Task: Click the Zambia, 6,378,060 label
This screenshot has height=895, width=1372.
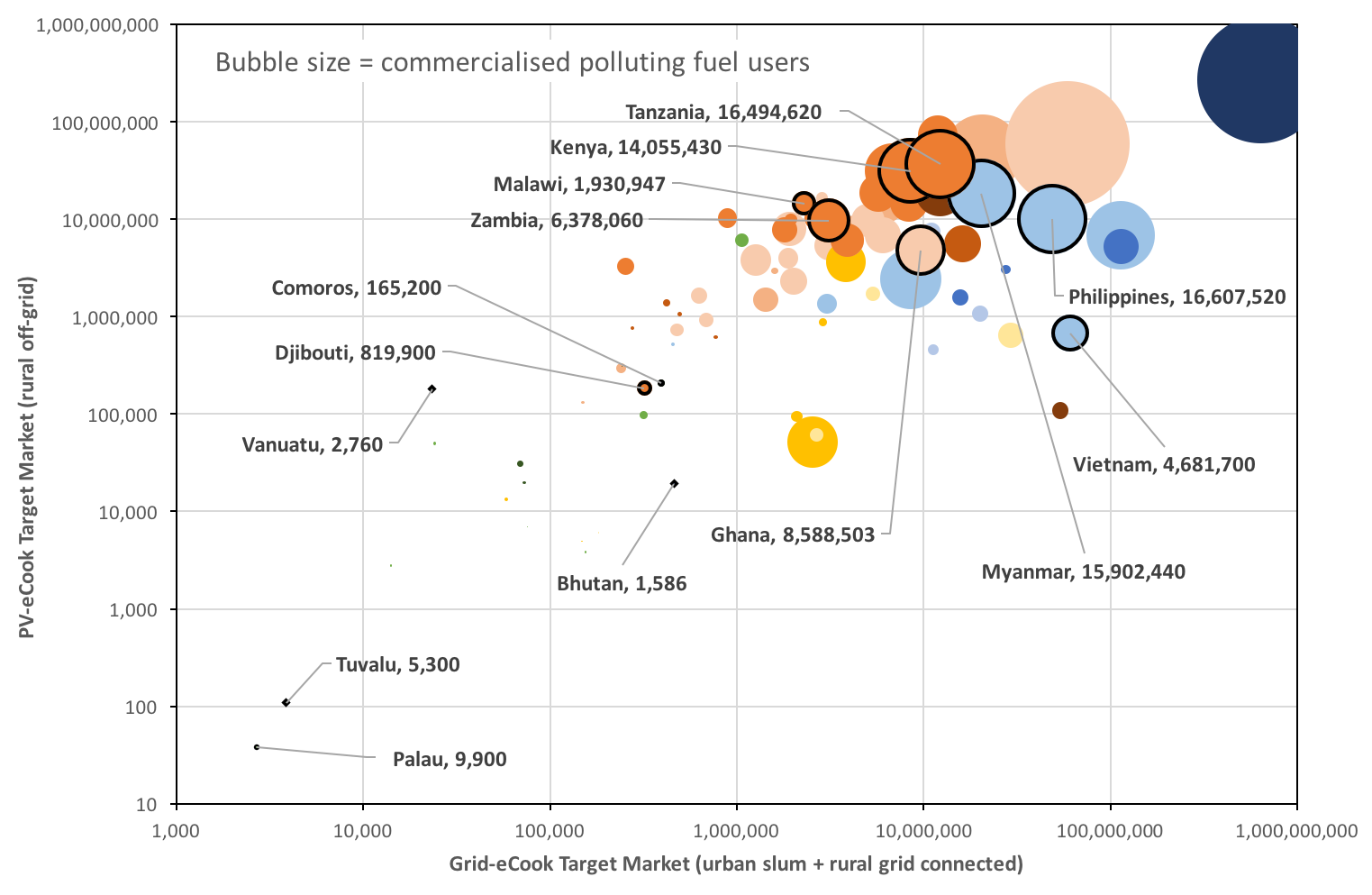Action: click(557, 221)
